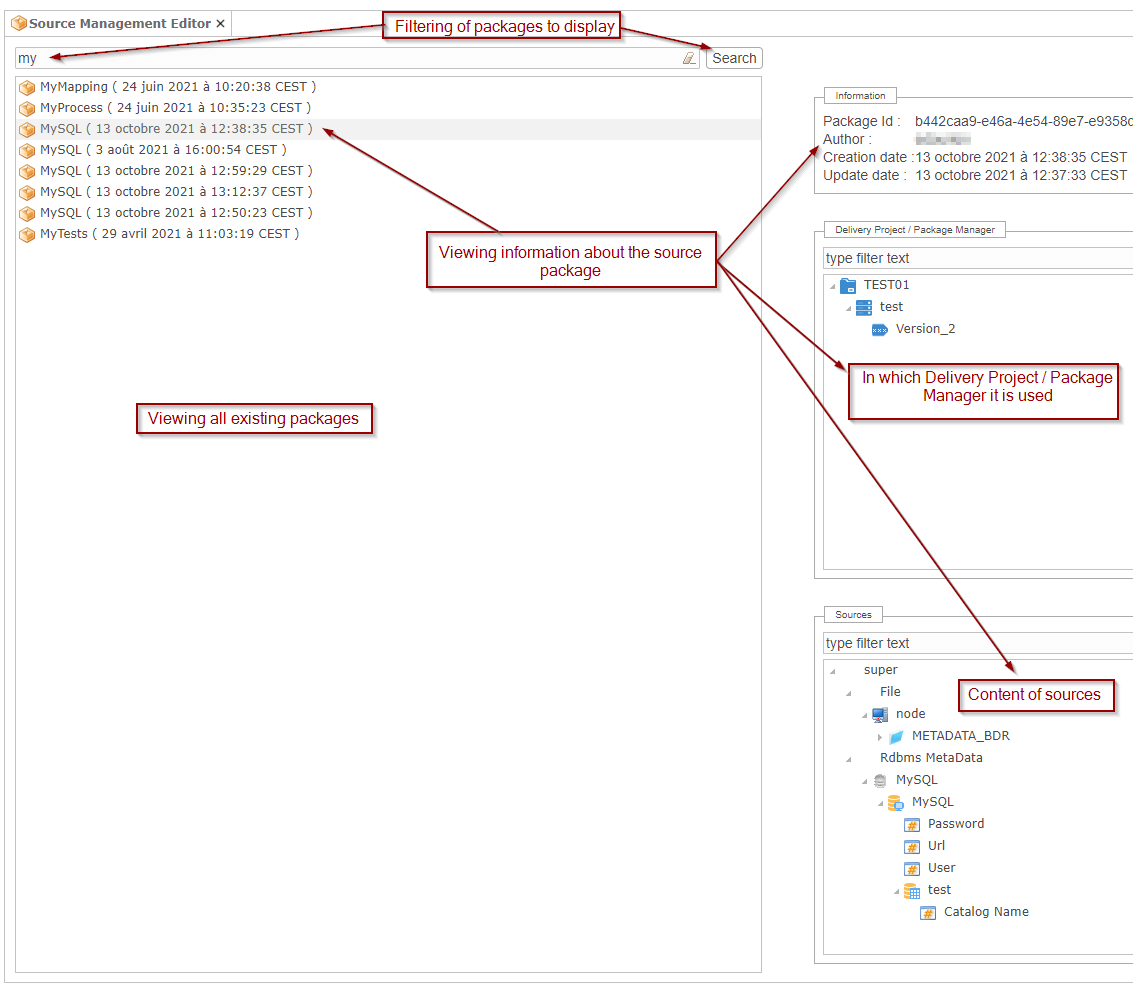Click the METADATA_BDR database icon

895,736
